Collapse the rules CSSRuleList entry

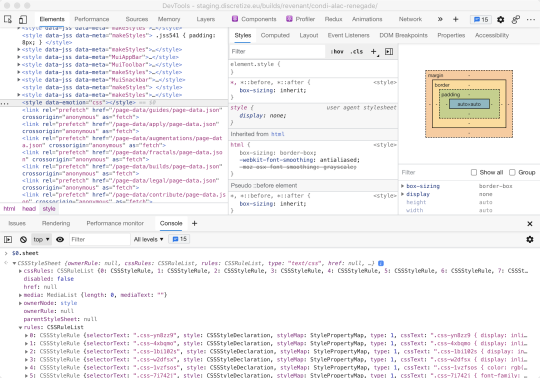pyautogui.click(x=20, y=327)
